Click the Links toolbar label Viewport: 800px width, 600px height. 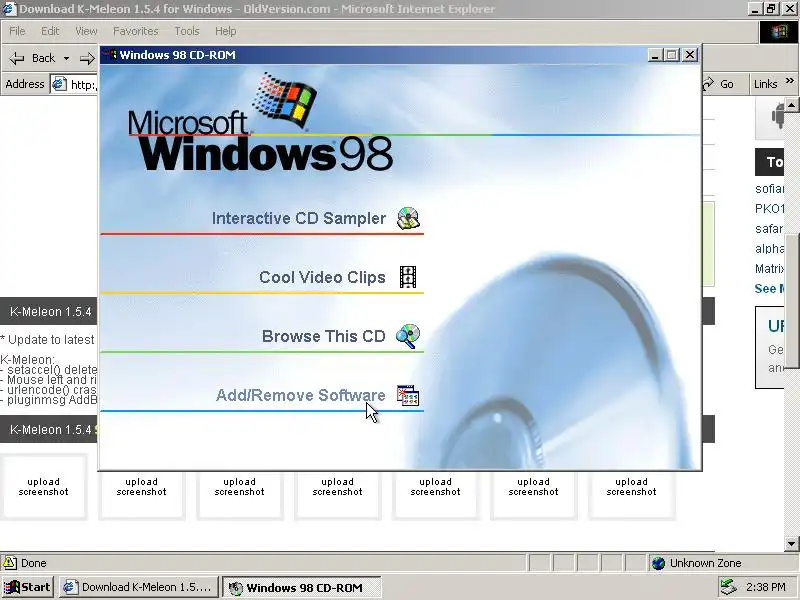click(765, 84)
